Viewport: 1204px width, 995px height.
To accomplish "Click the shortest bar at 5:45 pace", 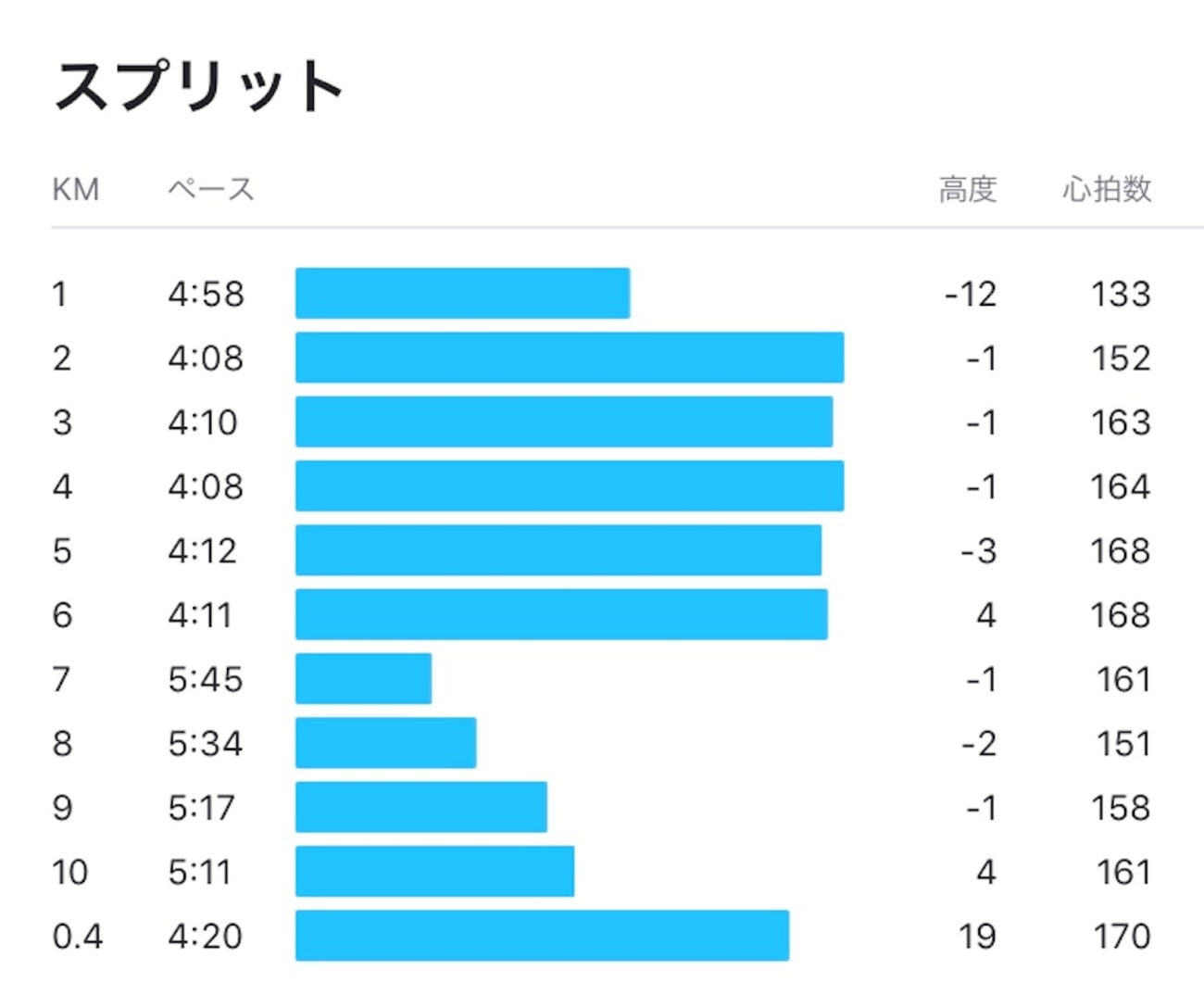I will [x=363, y=679].
